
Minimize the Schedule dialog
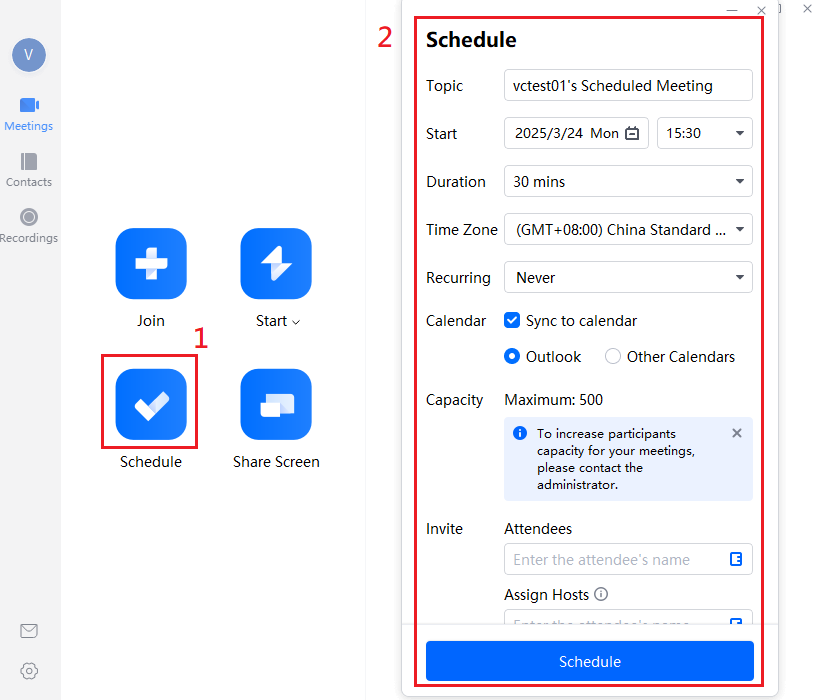(732, 10)
